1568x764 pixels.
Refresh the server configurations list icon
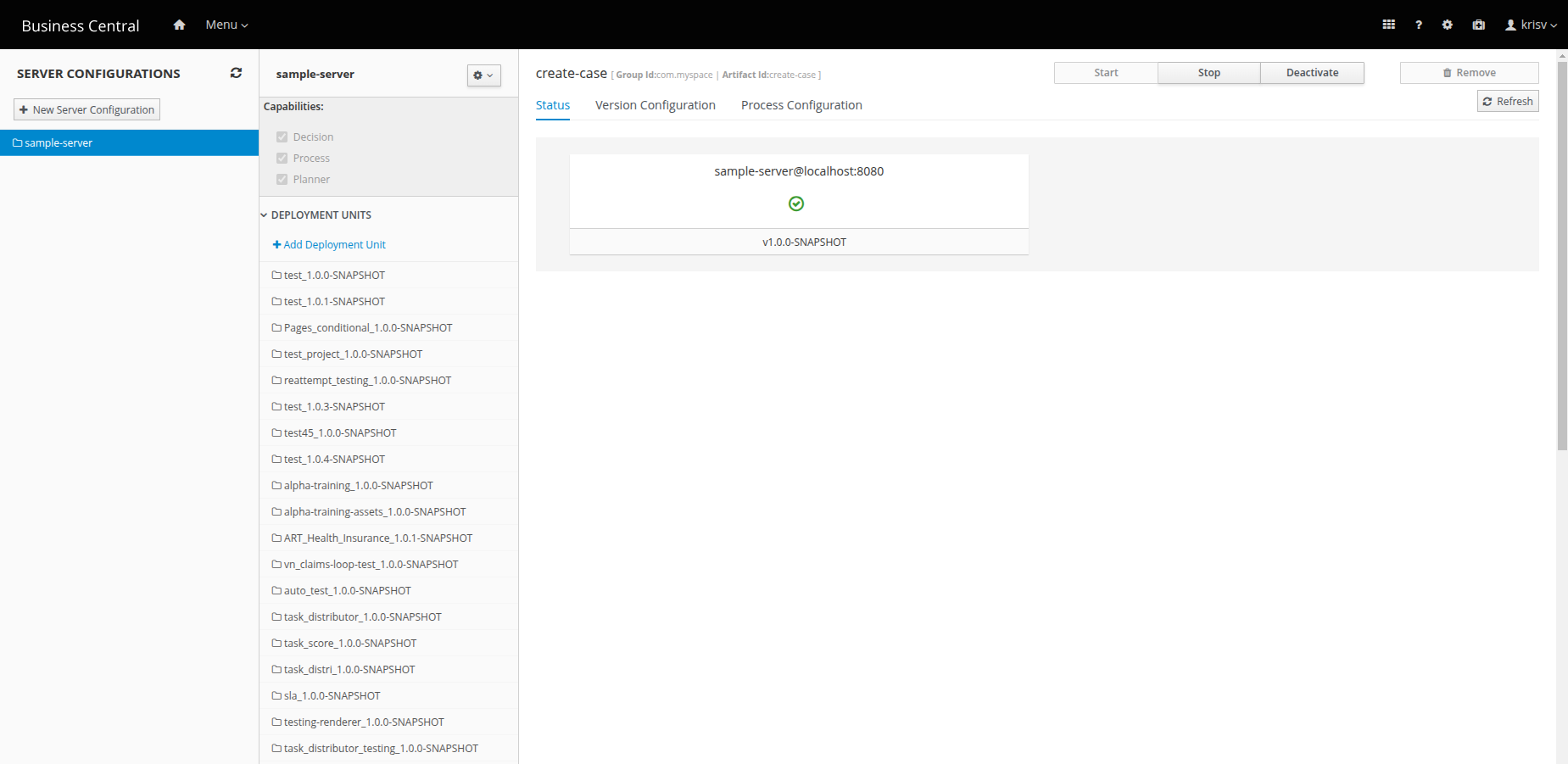coord(236,73)
